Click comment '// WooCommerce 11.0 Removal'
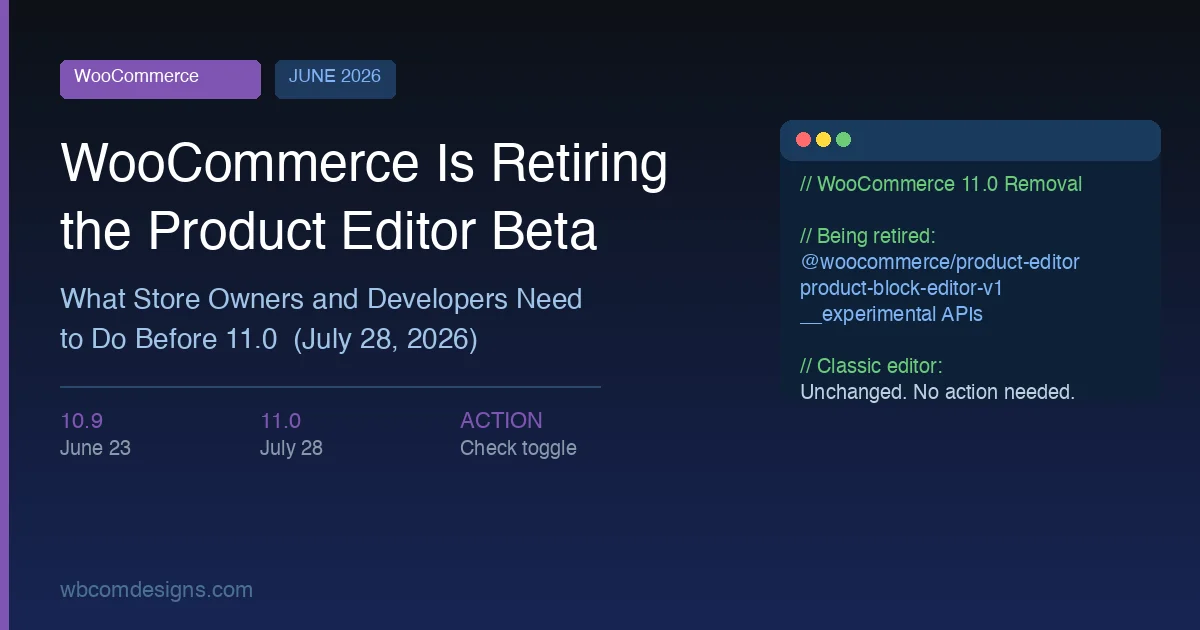This screenshot has width=1200, height=630. point(941,185)
